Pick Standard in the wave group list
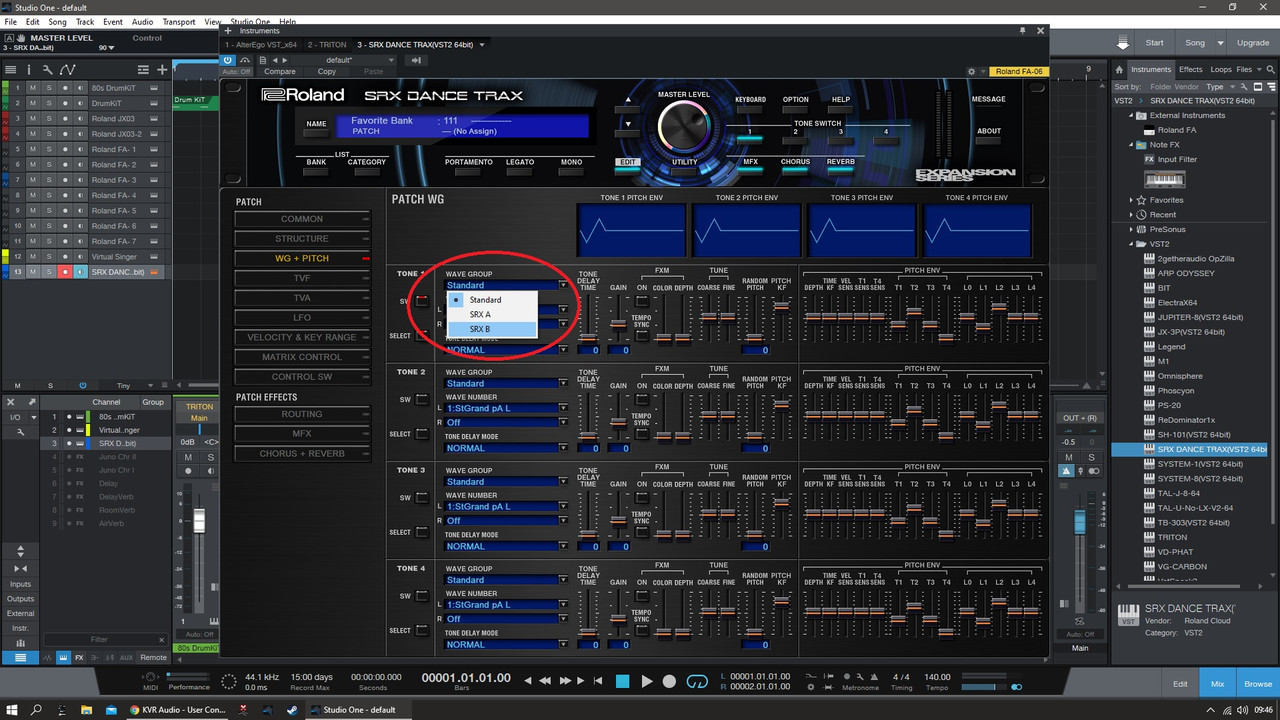The image size is (1280, 720). click(x=492, y=299)
